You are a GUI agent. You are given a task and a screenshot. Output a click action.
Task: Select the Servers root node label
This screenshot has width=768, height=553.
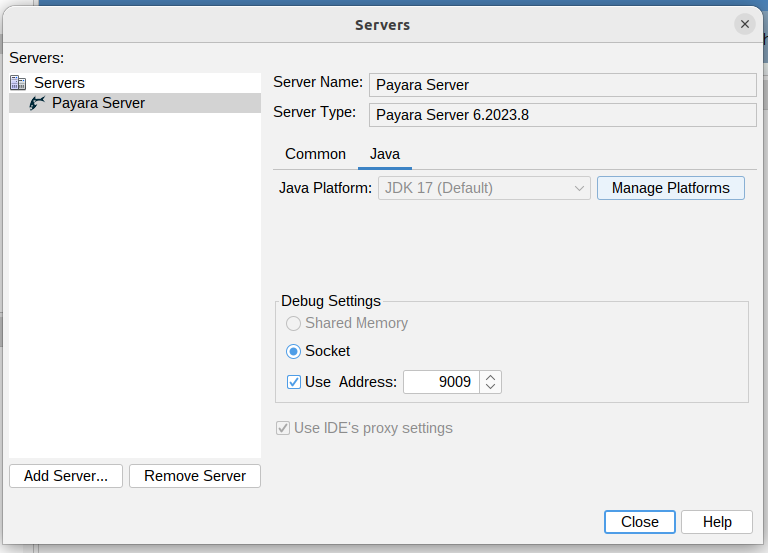[x=59, y=83]
